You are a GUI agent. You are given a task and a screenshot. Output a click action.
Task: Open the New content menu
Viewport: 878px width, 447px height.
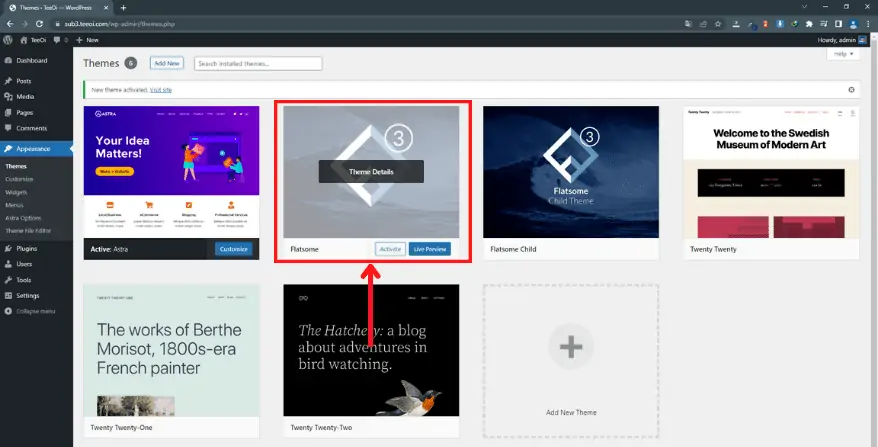pos(87,40)
